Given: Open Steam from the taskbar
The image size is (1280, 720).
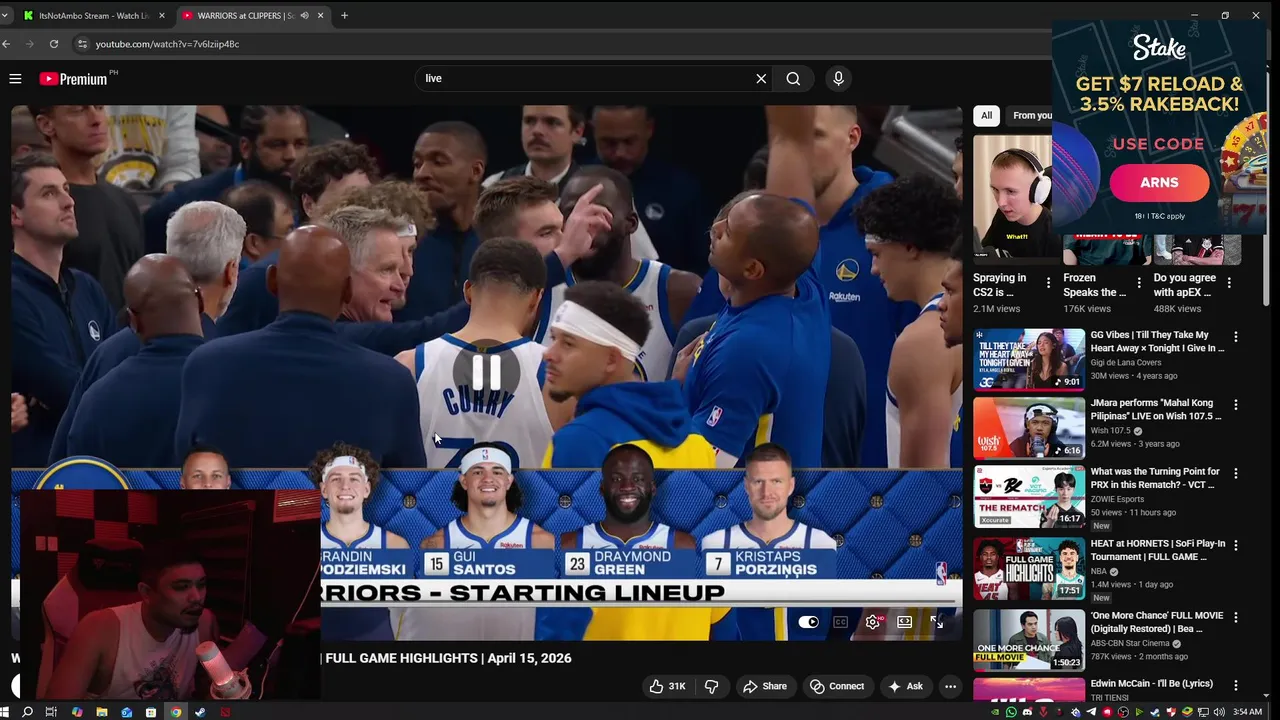Looking at the screenshot, I should [200, 712].
